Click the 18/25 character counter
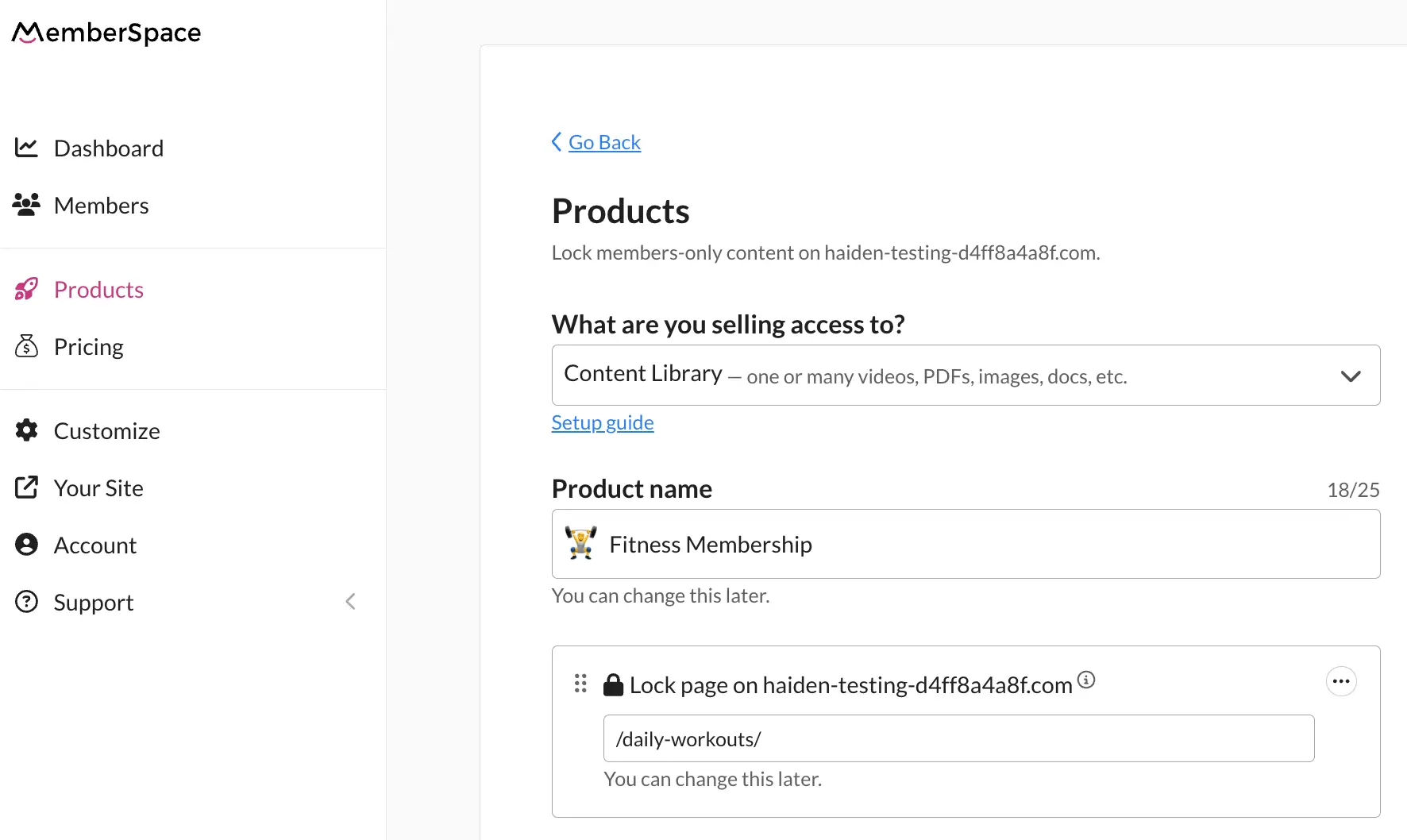Screen dimensions: 1407x840 tap(1353, 490)
